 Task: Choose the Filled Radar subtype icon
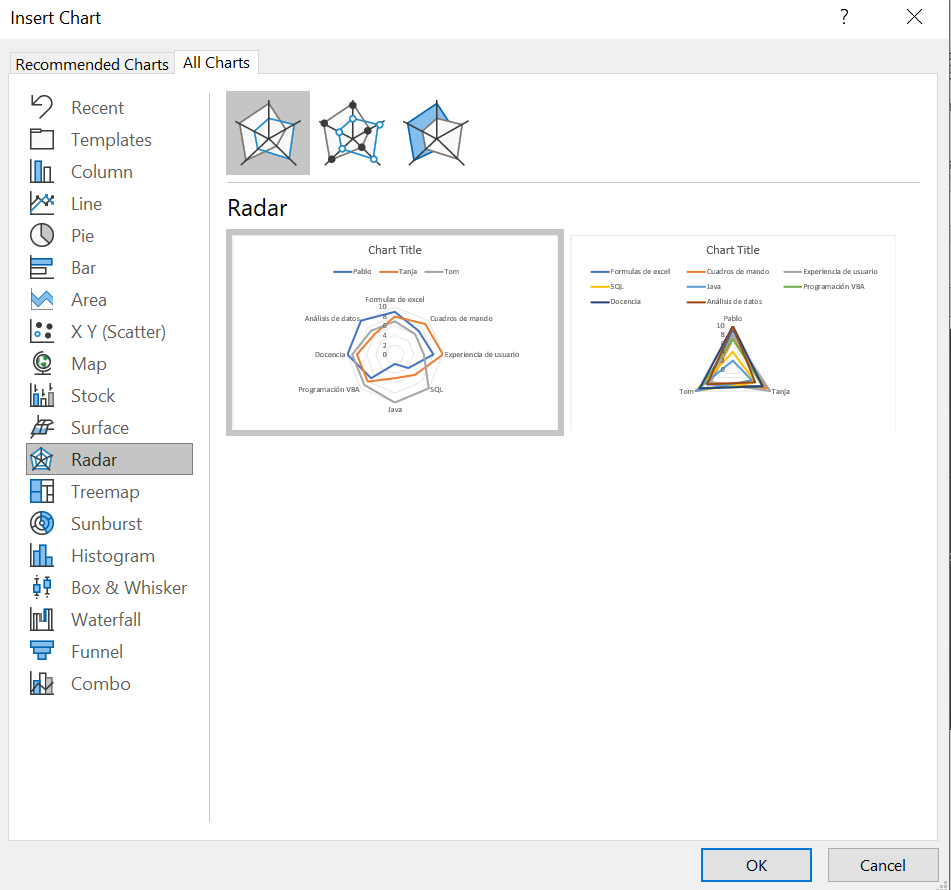coord(435,133)
